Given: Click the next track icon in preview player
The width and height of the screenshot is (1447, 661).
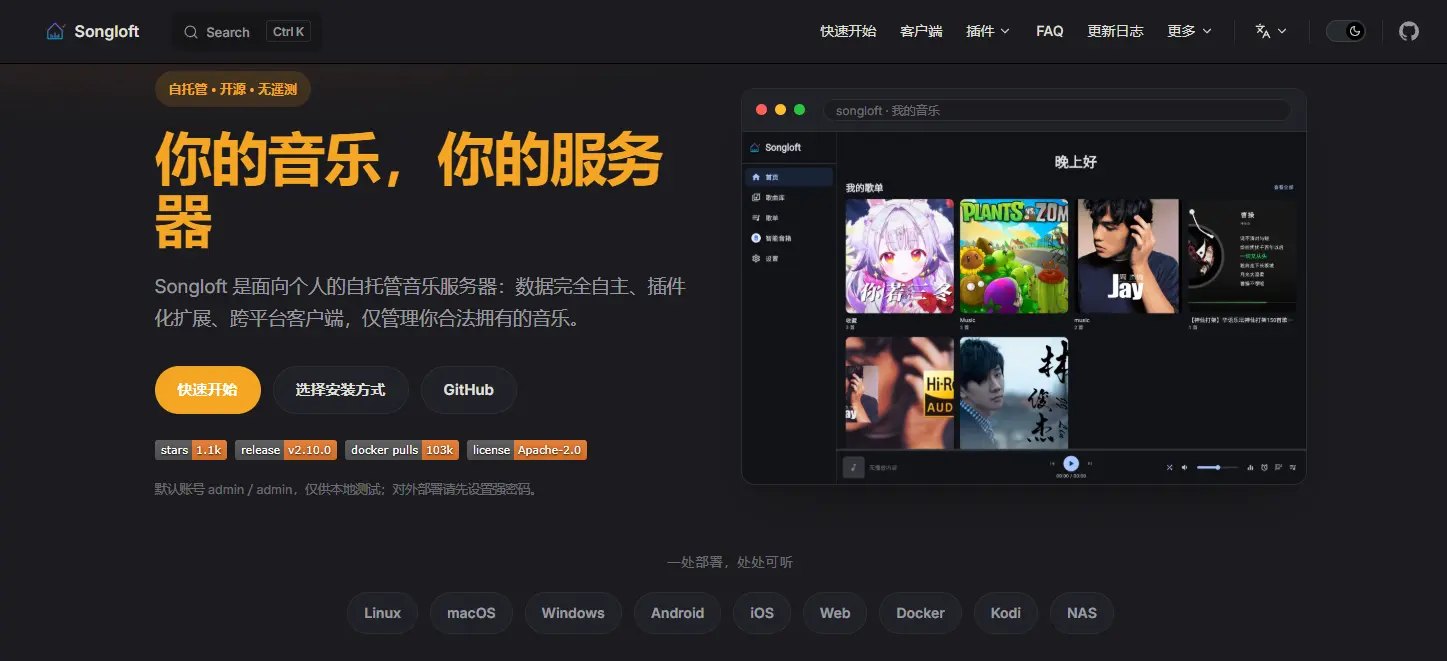Looking at the screenshot, I should point(1090,463).
